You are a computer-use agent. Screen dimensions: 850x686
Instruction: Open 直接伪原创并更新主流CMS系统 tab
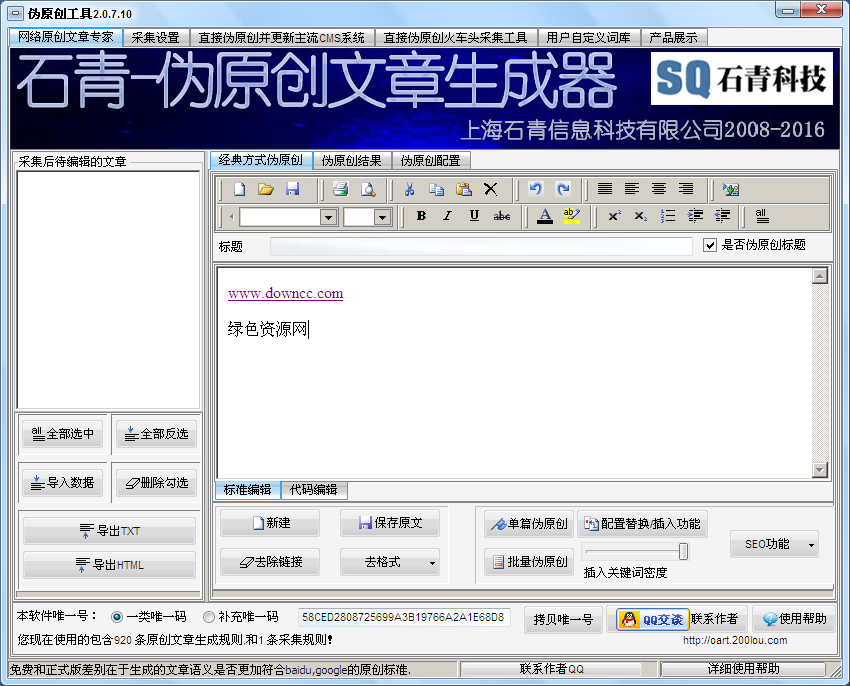tap(281, 37)
